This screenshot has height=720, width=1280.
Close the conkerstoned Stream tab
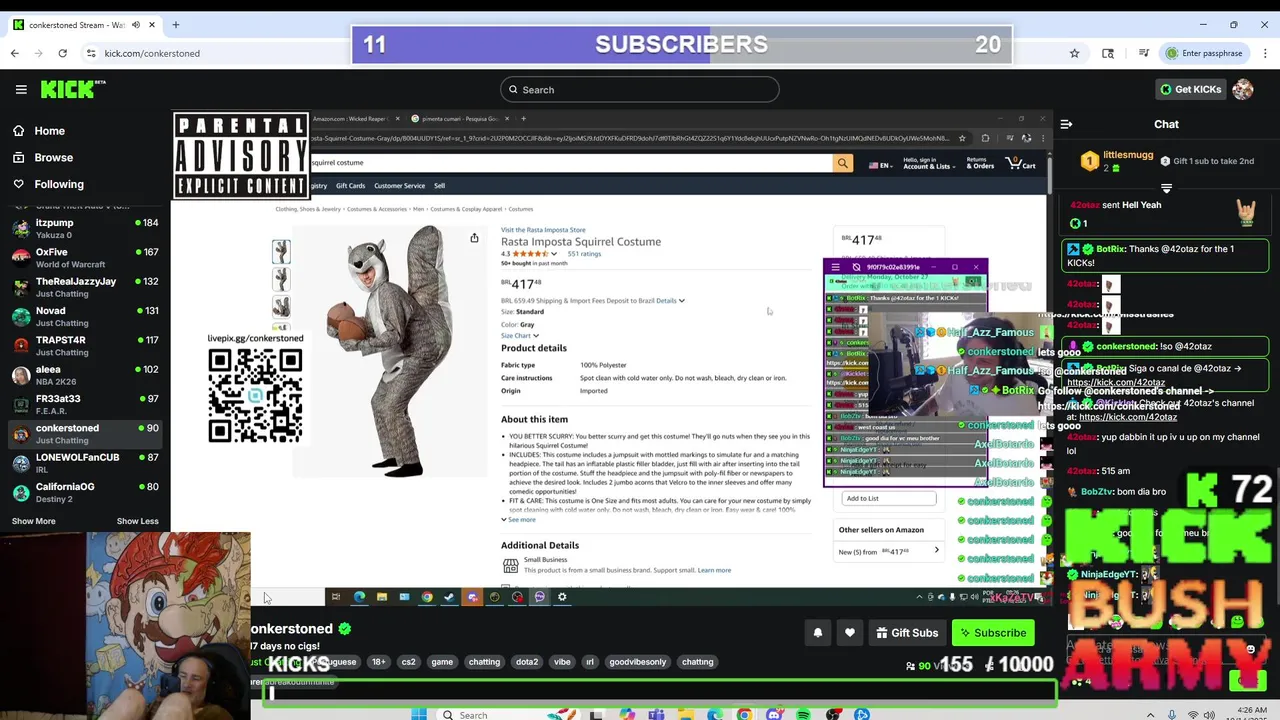pos(152,25)
